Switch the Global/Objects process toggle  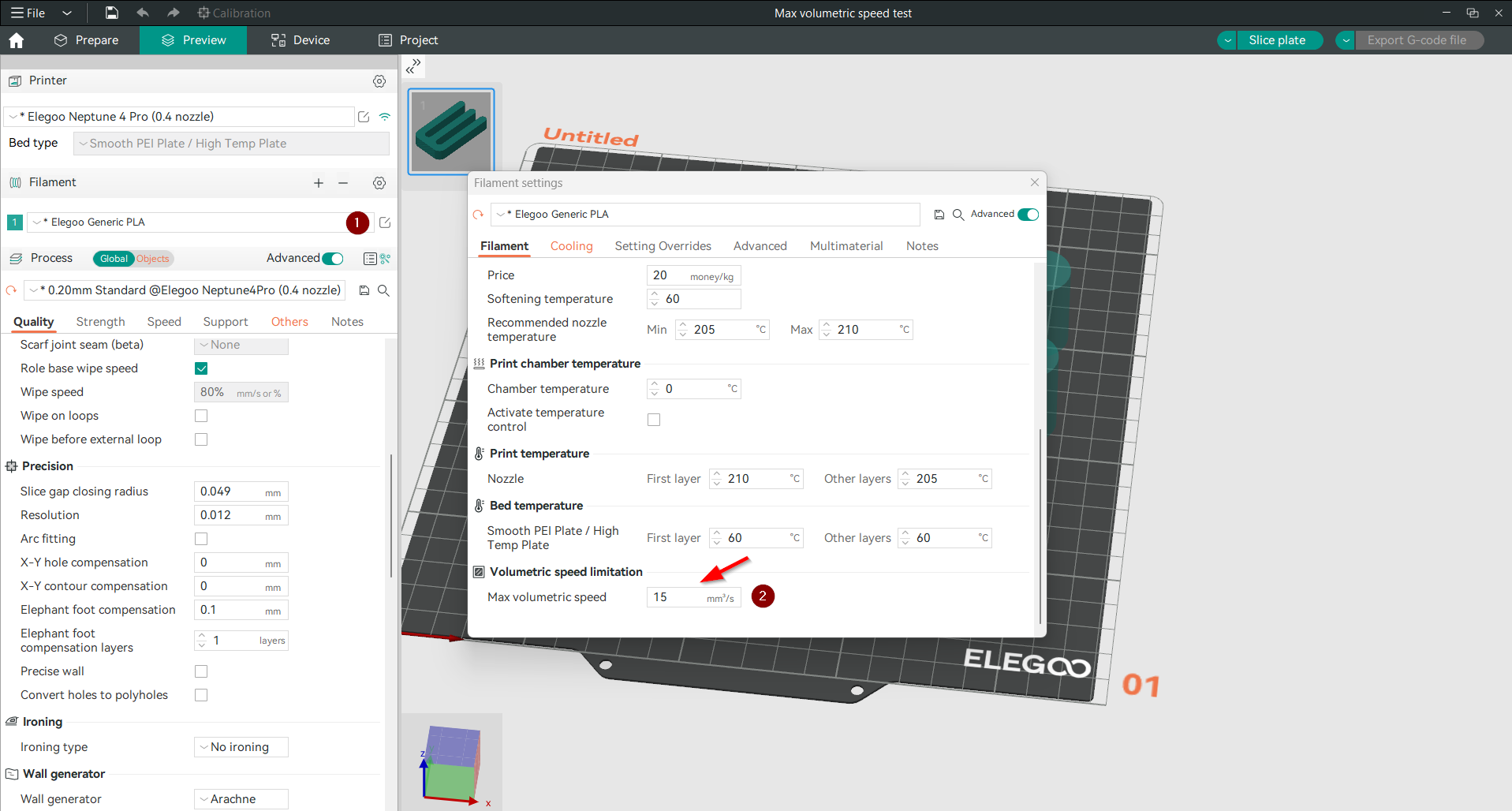coord(133,259)
